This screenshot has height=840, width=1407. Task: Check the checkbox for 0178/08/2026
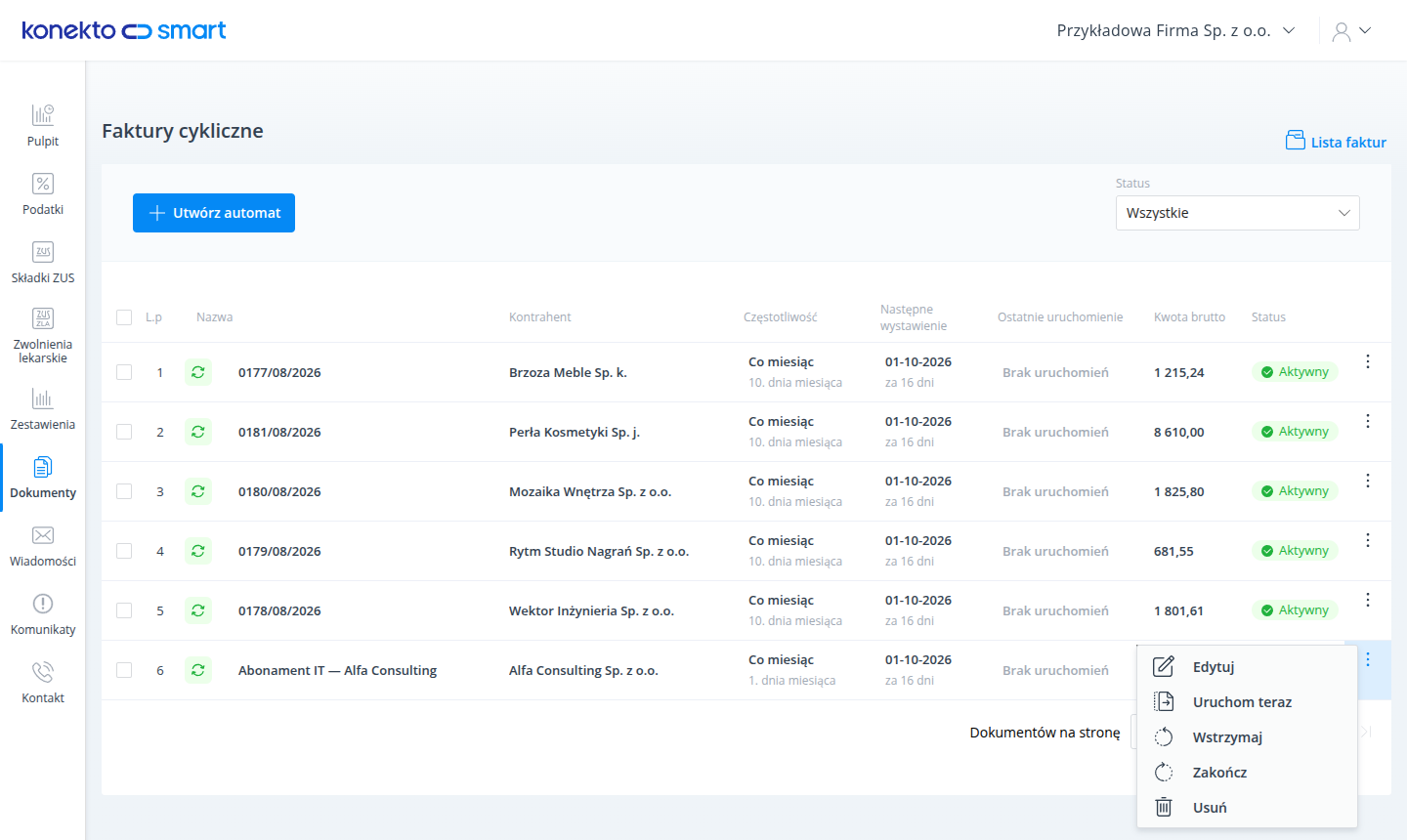[124, 610]
